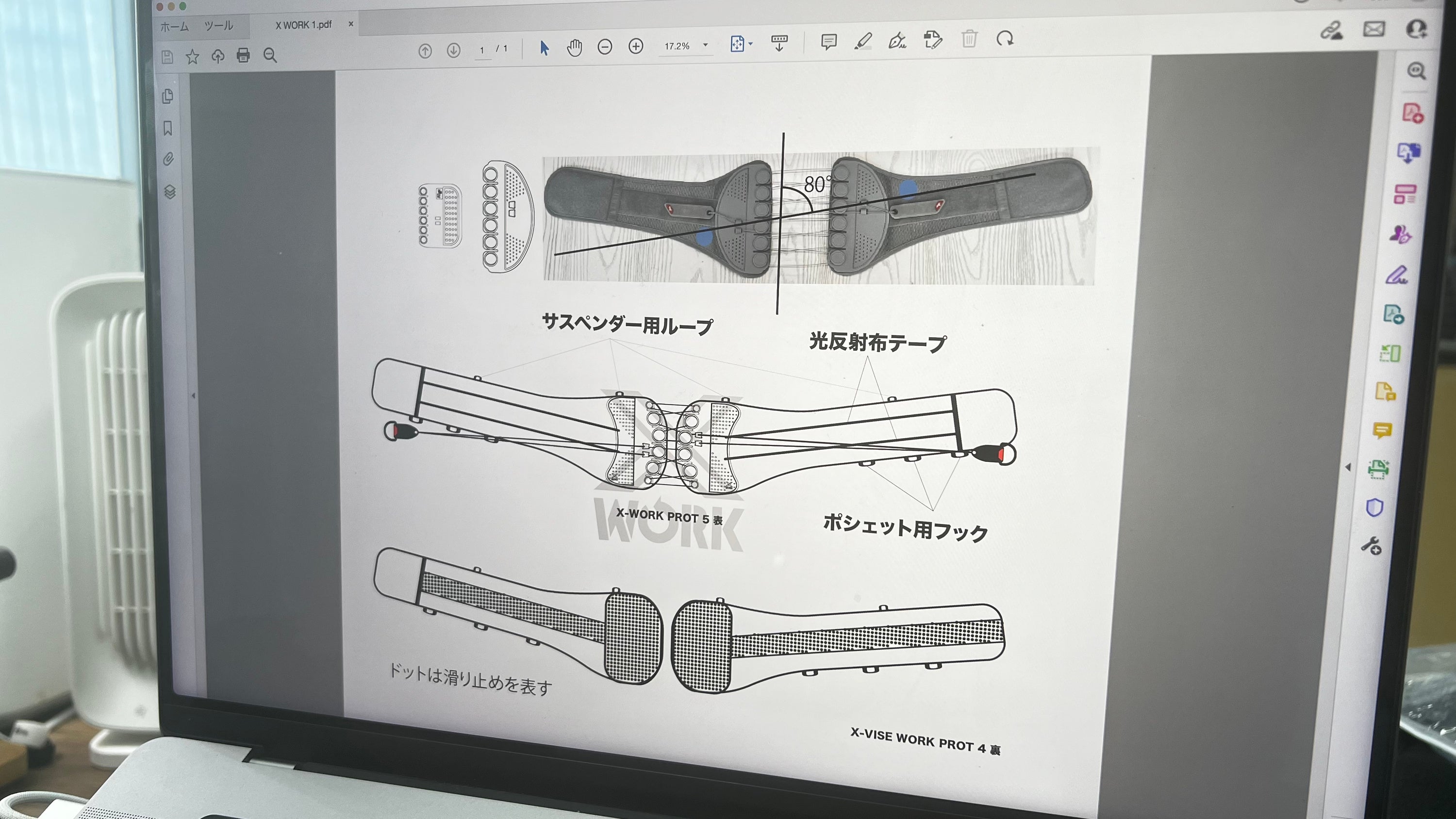1456x819 pixels.
Task: Zoom in with the plus button
Action: tap(636, 47)
